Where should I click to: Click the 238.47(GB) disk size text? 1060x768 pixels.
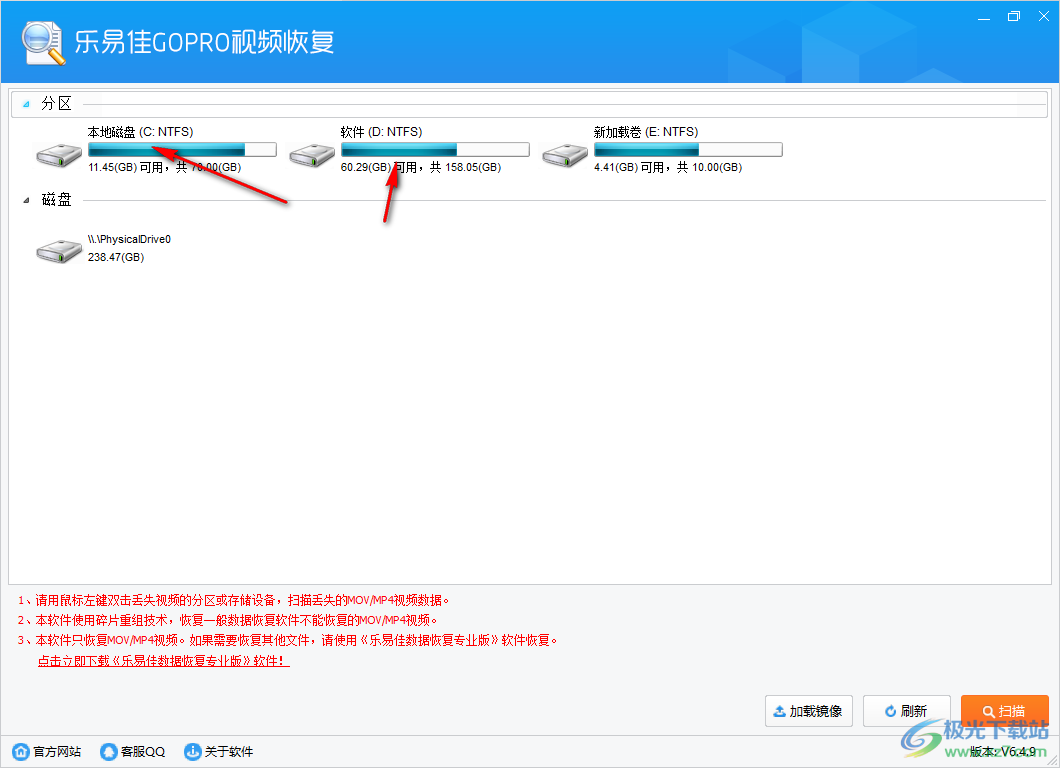(x=116, y=257)
